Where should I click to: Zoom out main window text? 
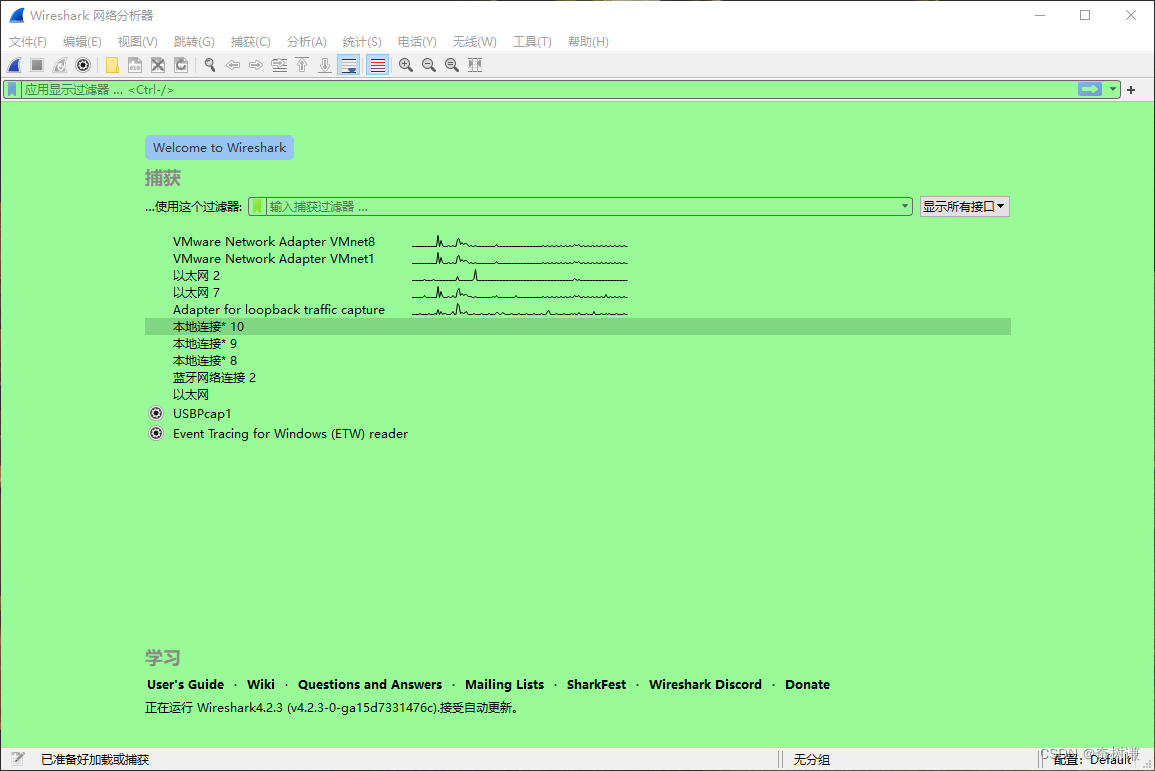(x=429, y=65)
